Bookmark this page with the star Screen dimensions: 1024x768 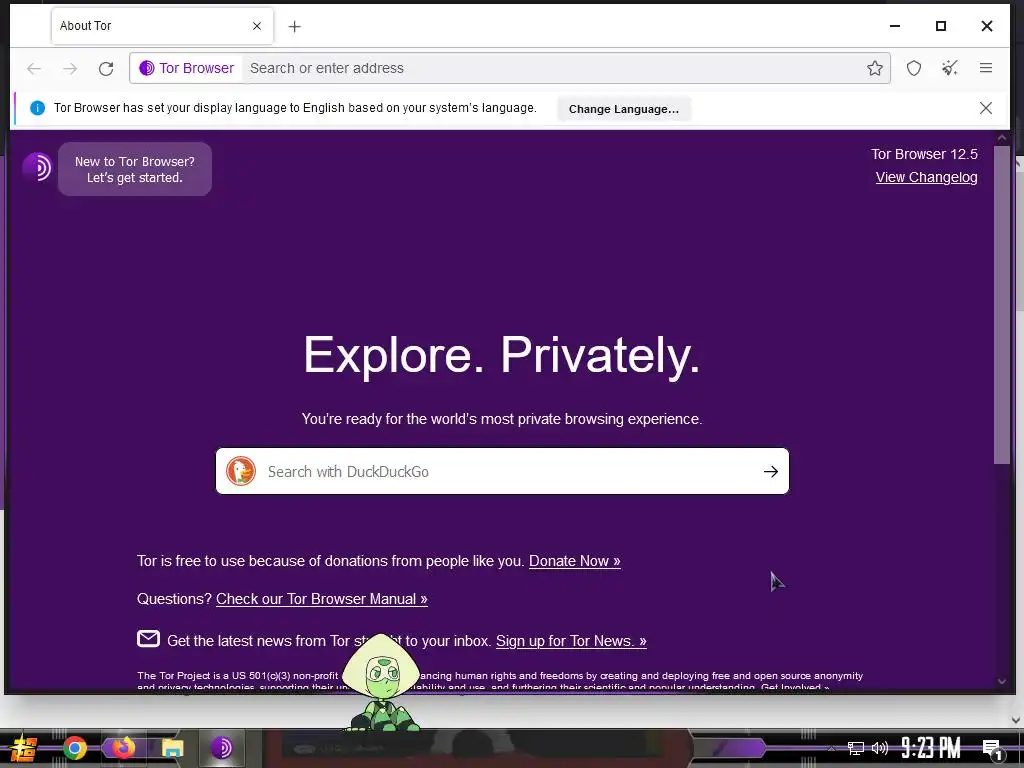pyautogui.click(x=874, y=68)
